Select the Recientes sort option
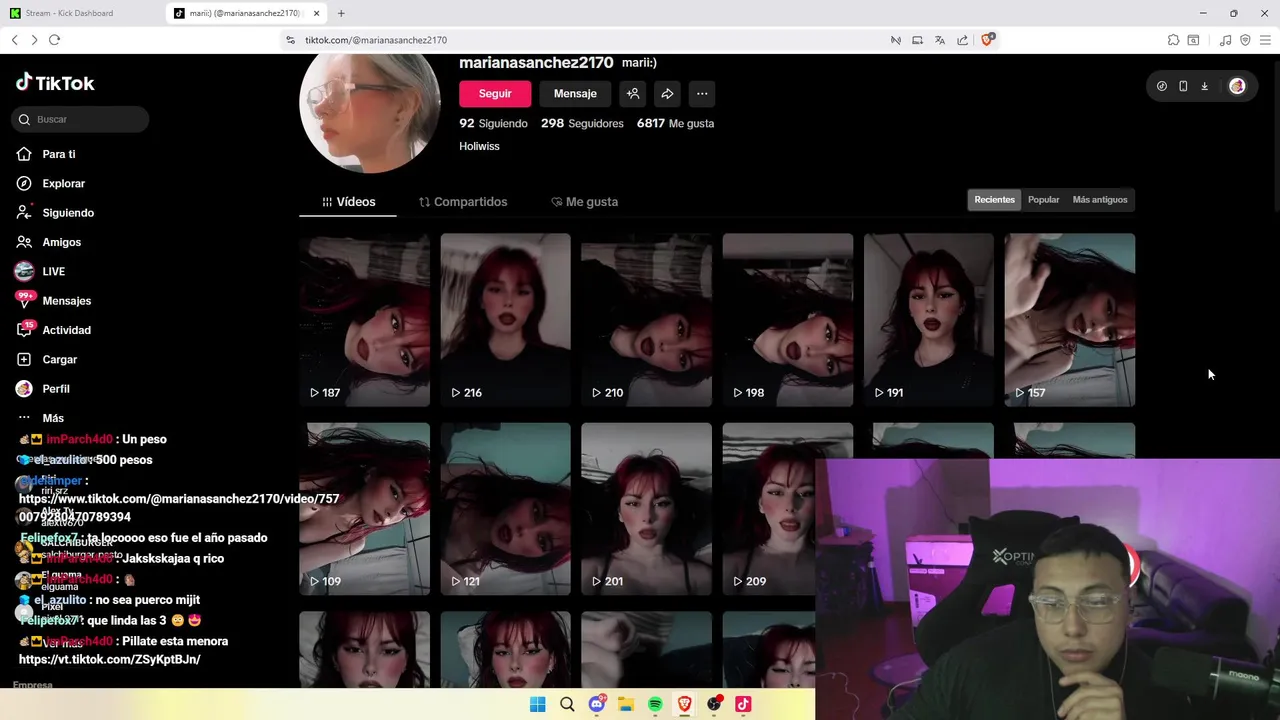Image resolution: width=1280 pixels, height=720 pixels. [x=994, y=200]
